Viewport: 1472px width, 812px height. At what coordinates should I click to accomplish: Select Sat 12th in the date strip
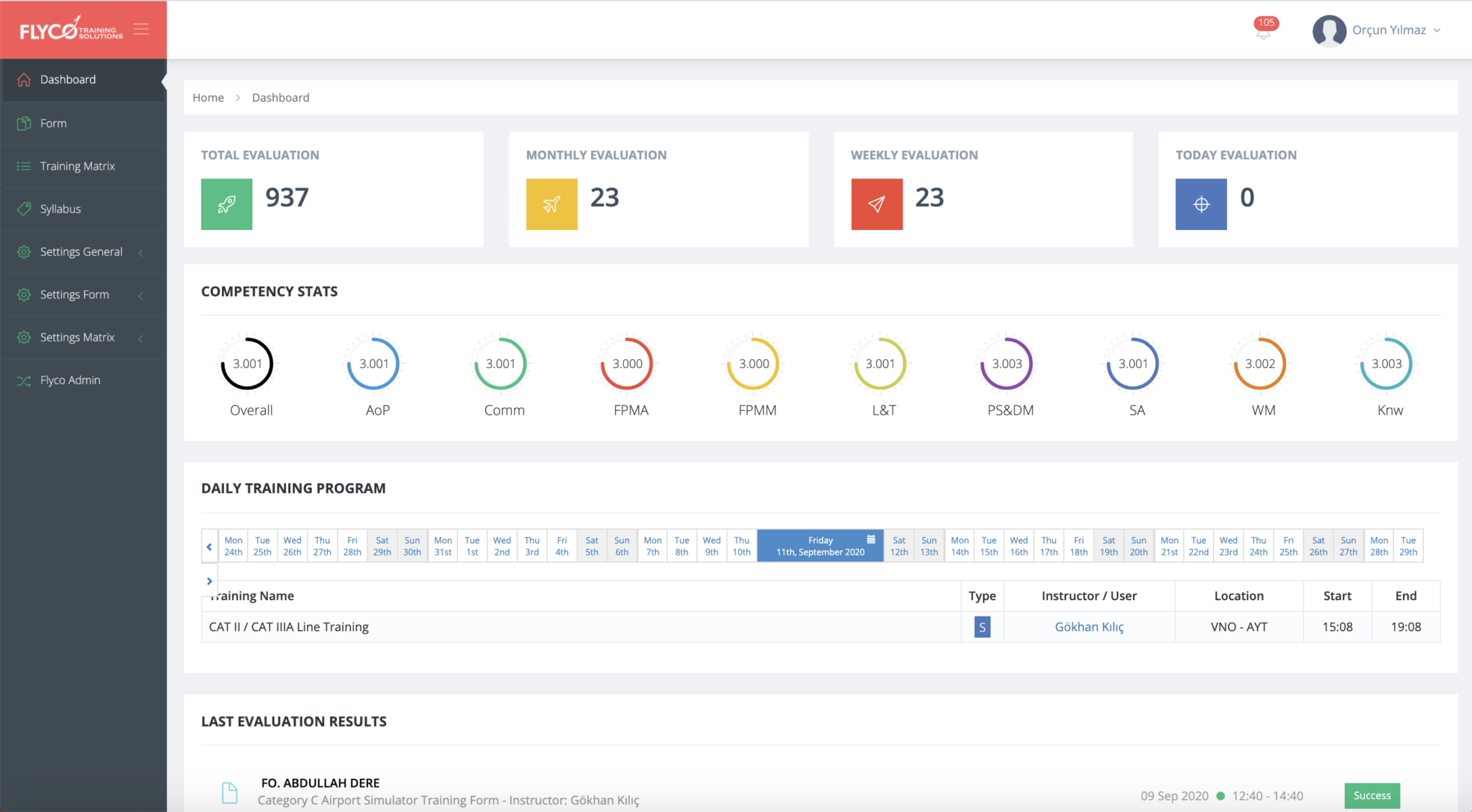point(898,546)
